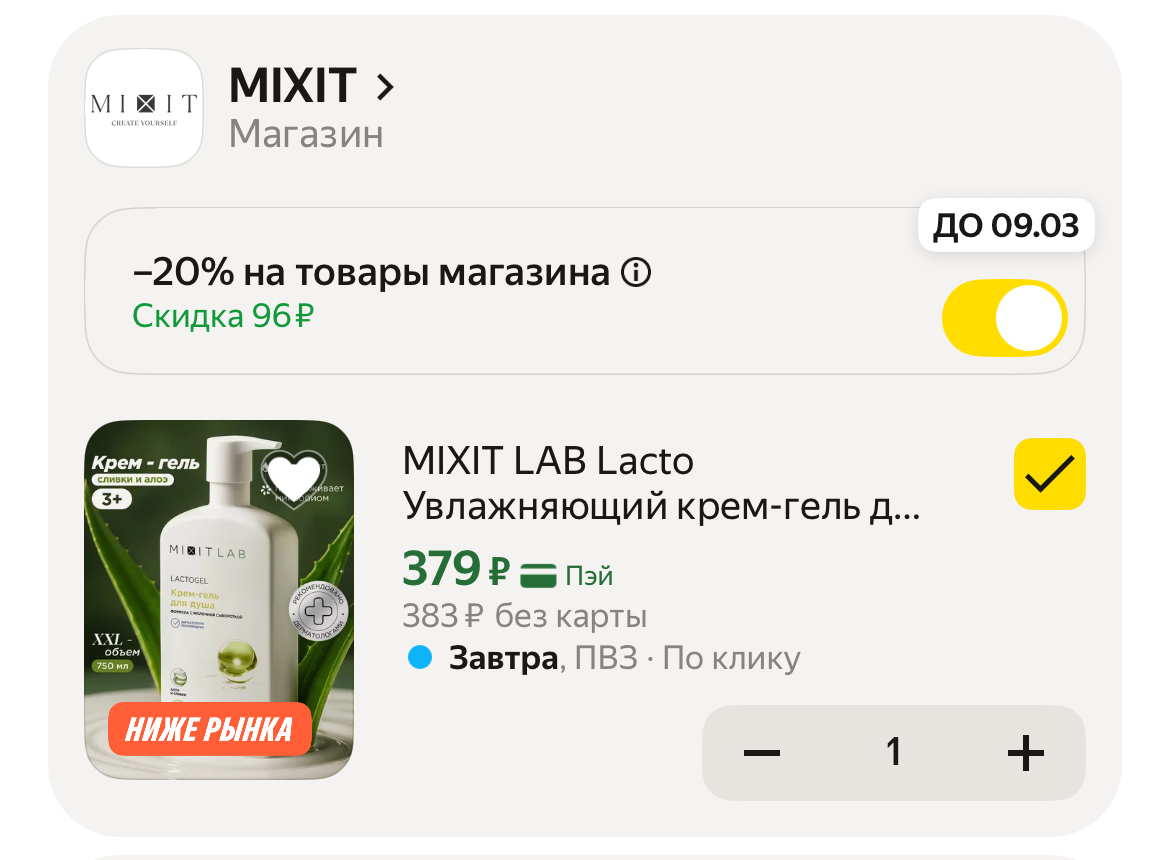
Task: Click the 'ДО 09.03' expiry label
Action: (x=1006, y=225)
